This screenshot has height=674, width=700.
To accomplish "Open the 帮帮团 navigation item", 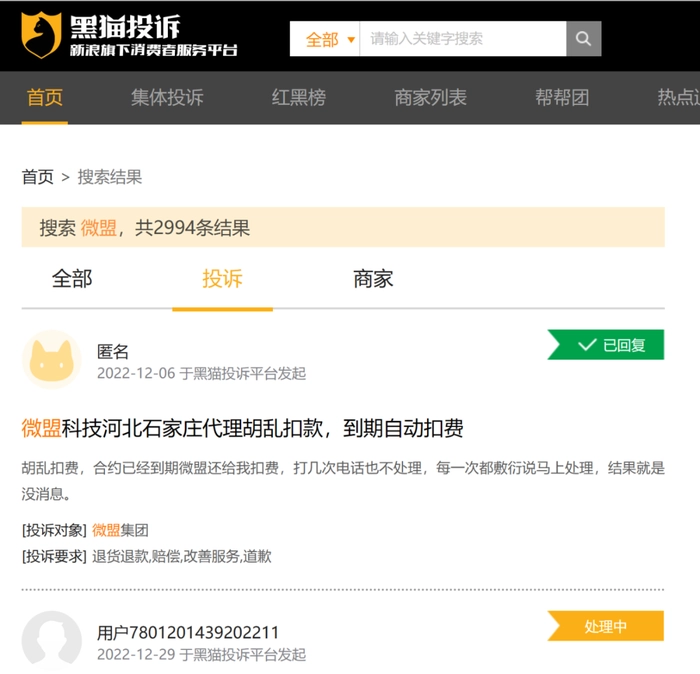I will (x=562, y=97).
